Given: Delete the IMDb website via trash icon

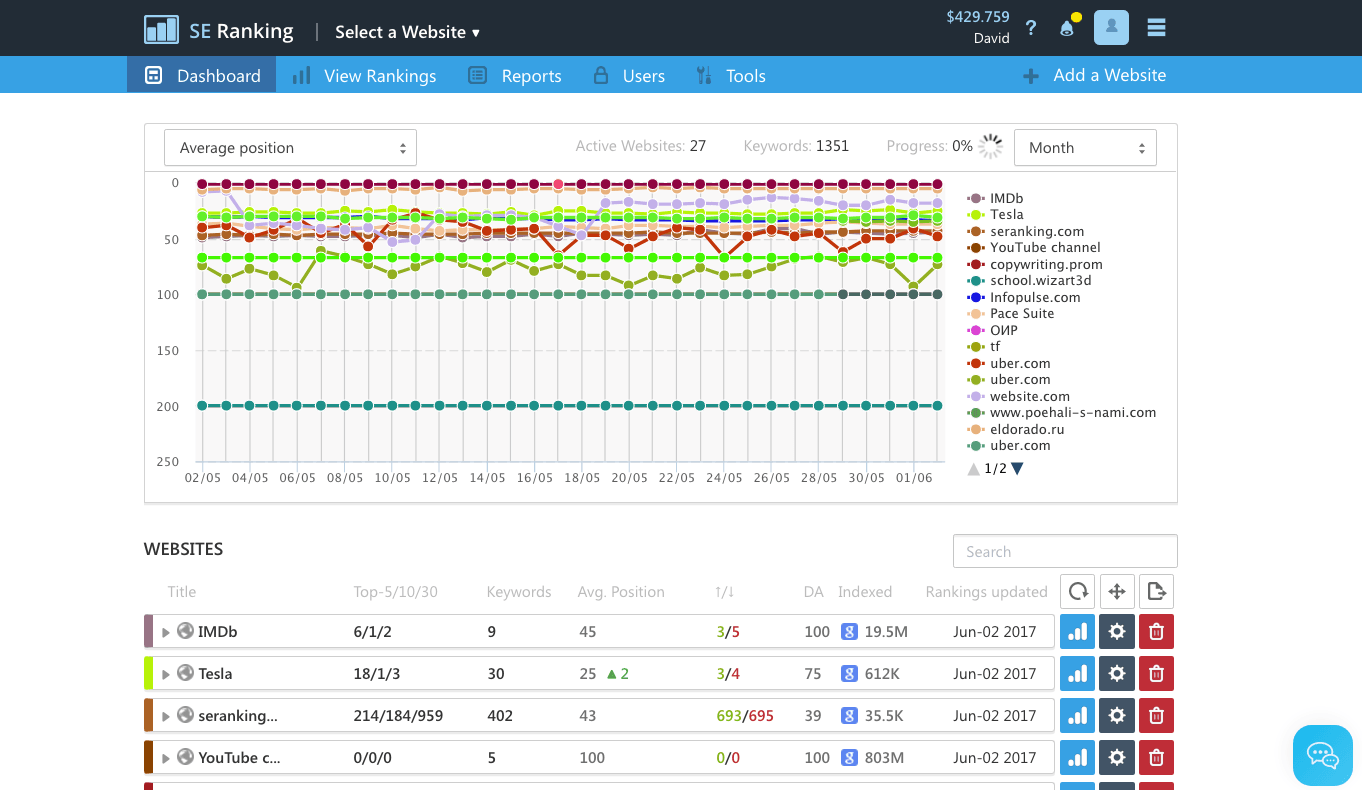Looking at the screenshot, I should pyautogui.click(x=1156, y=632).
